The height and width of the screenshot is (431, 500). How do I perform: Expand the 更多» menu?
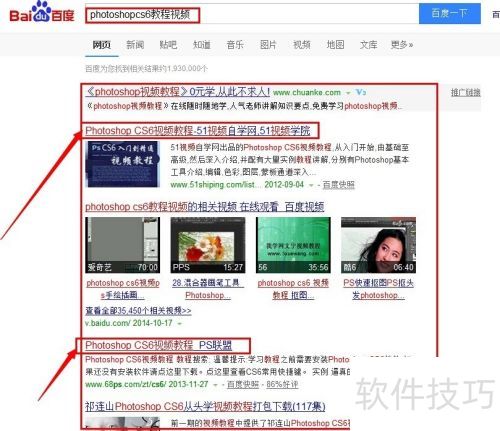click(402, 45)
